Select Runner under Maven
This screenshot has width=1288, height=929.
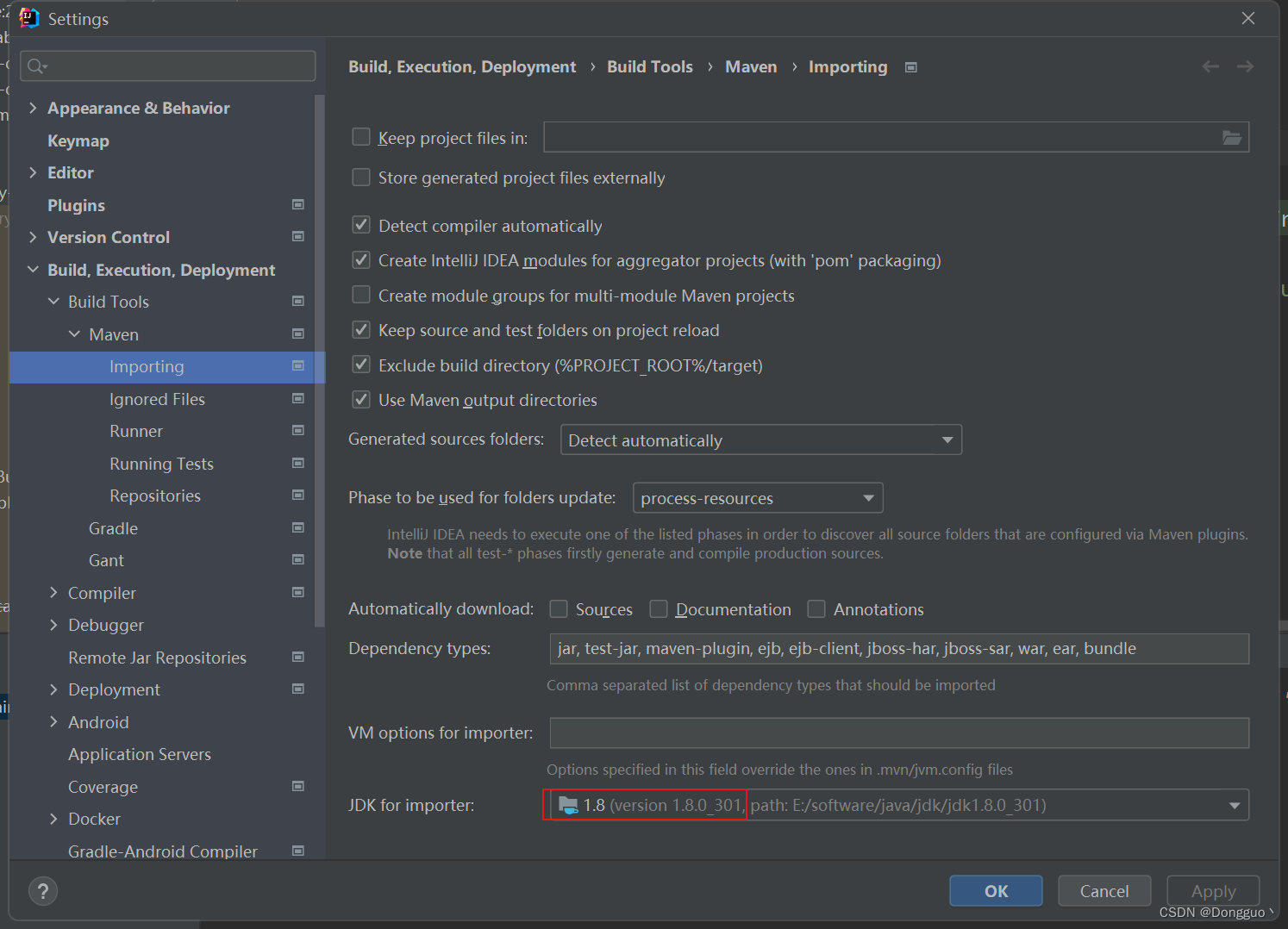click(136, 431)
